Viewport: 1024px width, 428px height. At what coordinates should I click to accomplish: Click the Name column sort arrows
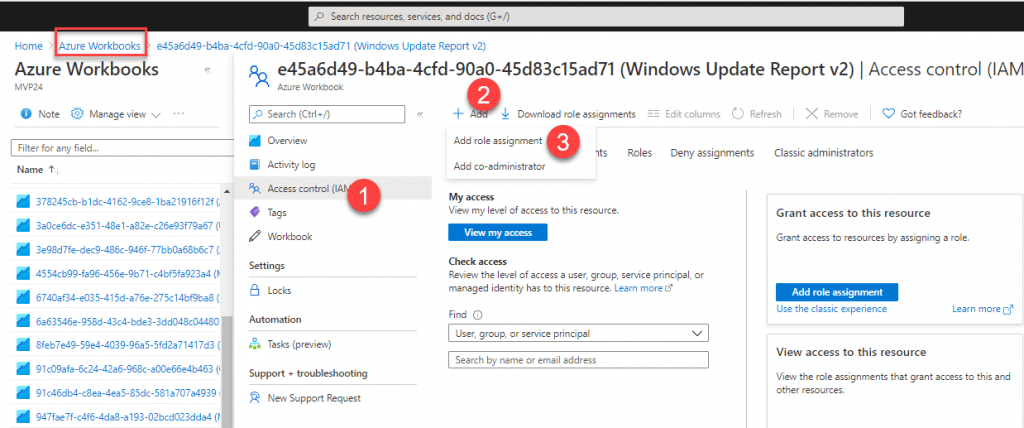[54, 170]
